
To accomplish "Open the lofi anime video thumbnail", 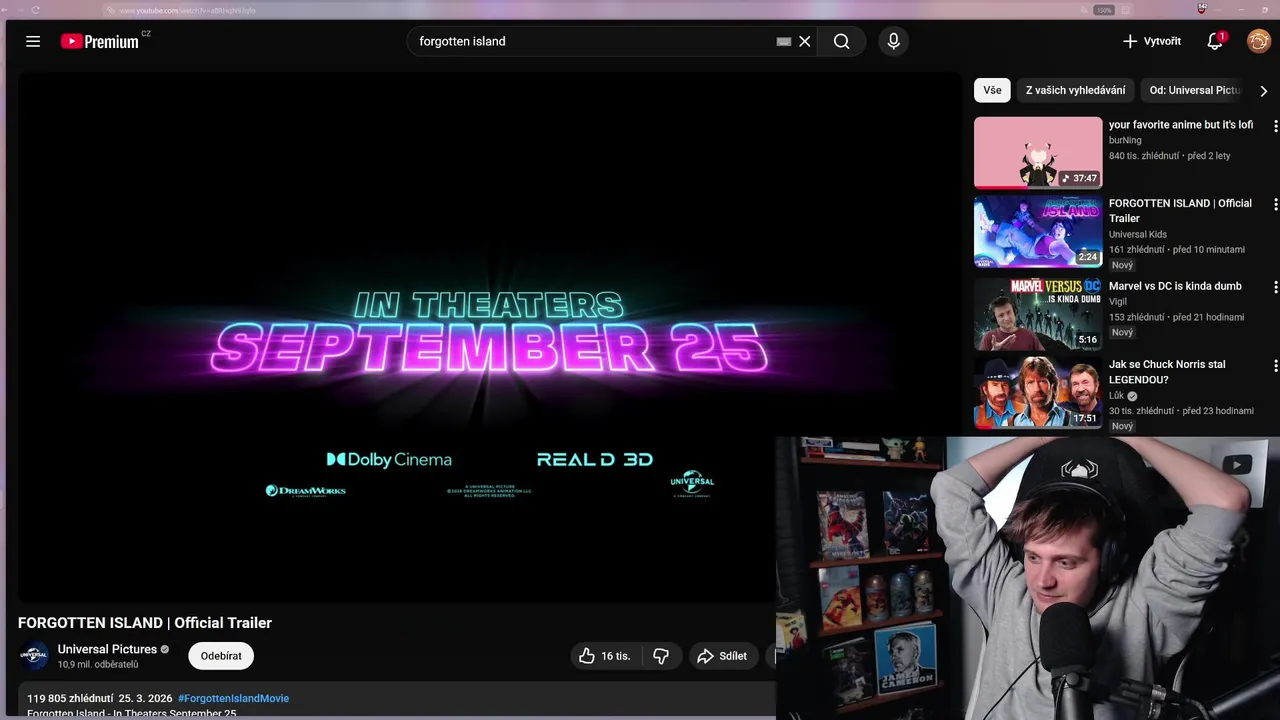I will point(1038,153).
